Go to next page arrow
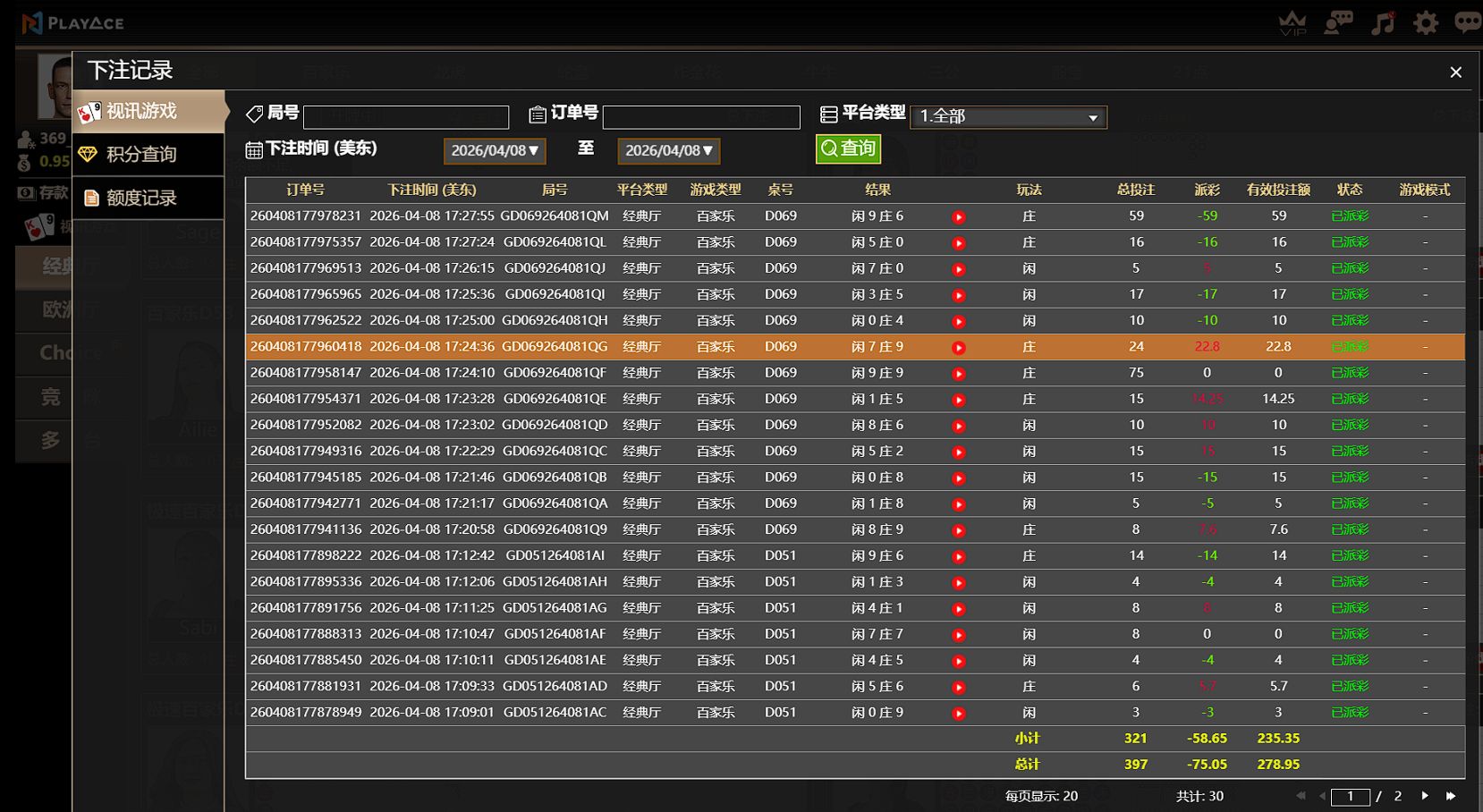 click(x=1425, y=796)
